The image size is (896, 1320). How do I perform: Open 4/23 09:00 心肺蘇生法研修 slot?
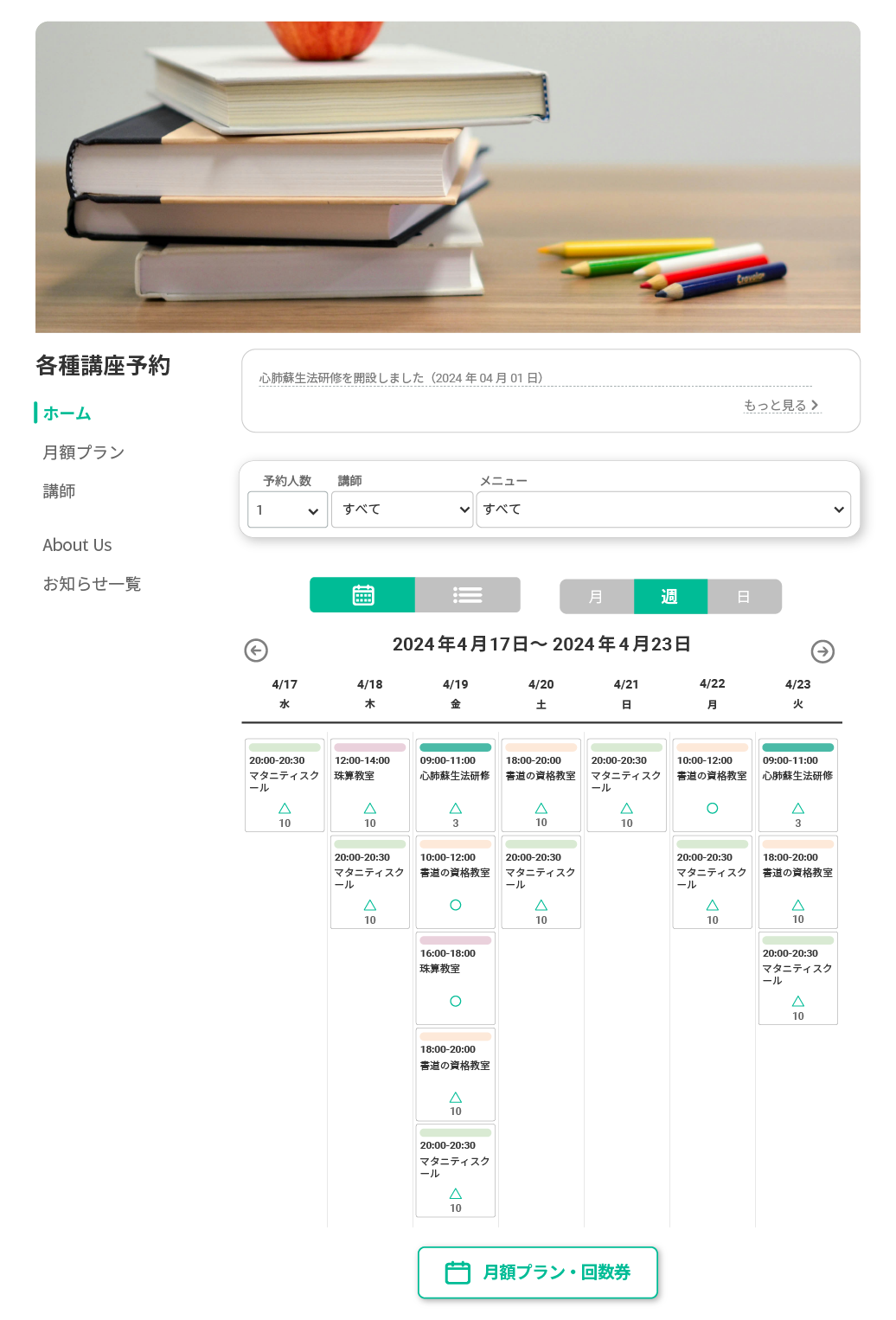point(798,785)
